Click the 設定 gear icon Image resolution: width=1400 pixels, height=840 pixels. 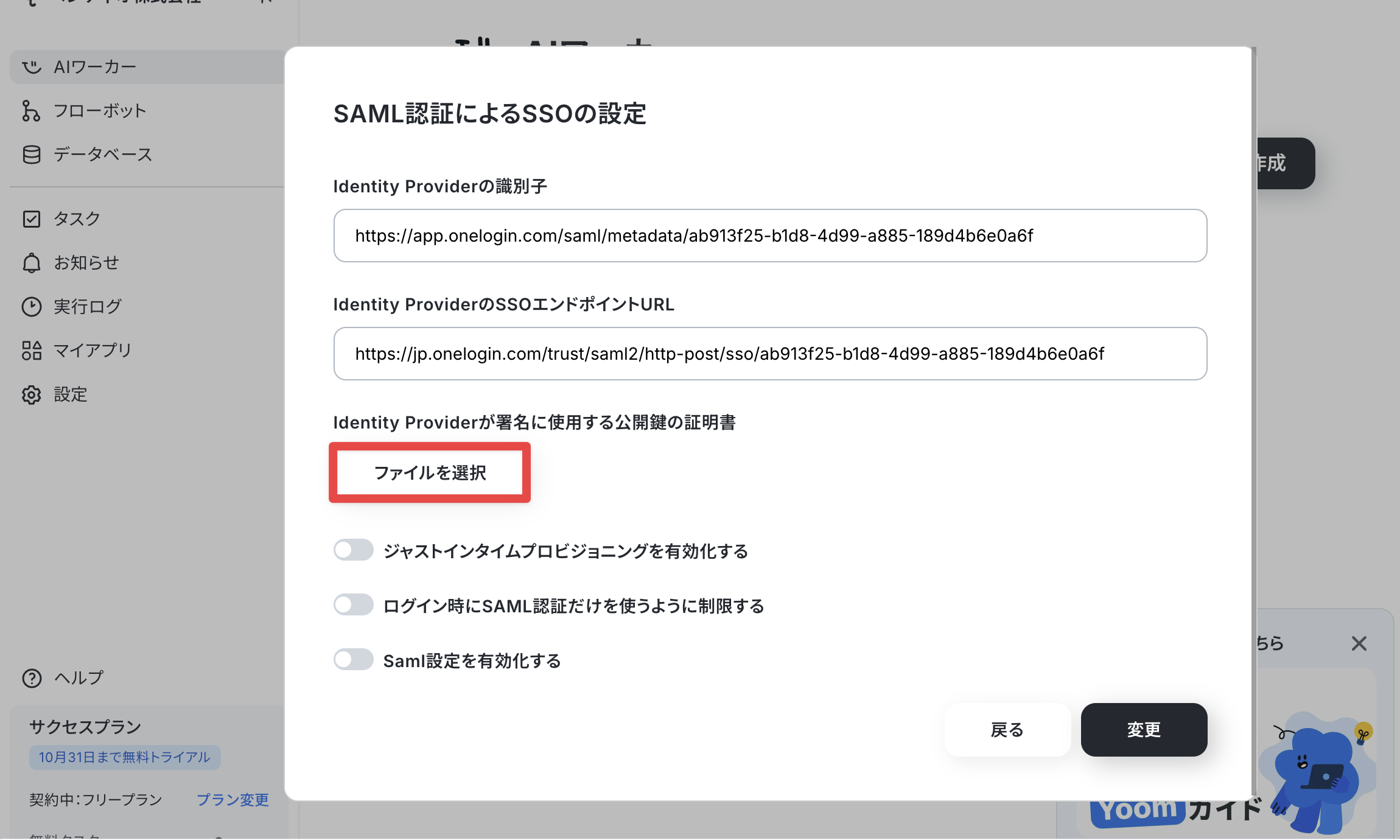(32, 395)
